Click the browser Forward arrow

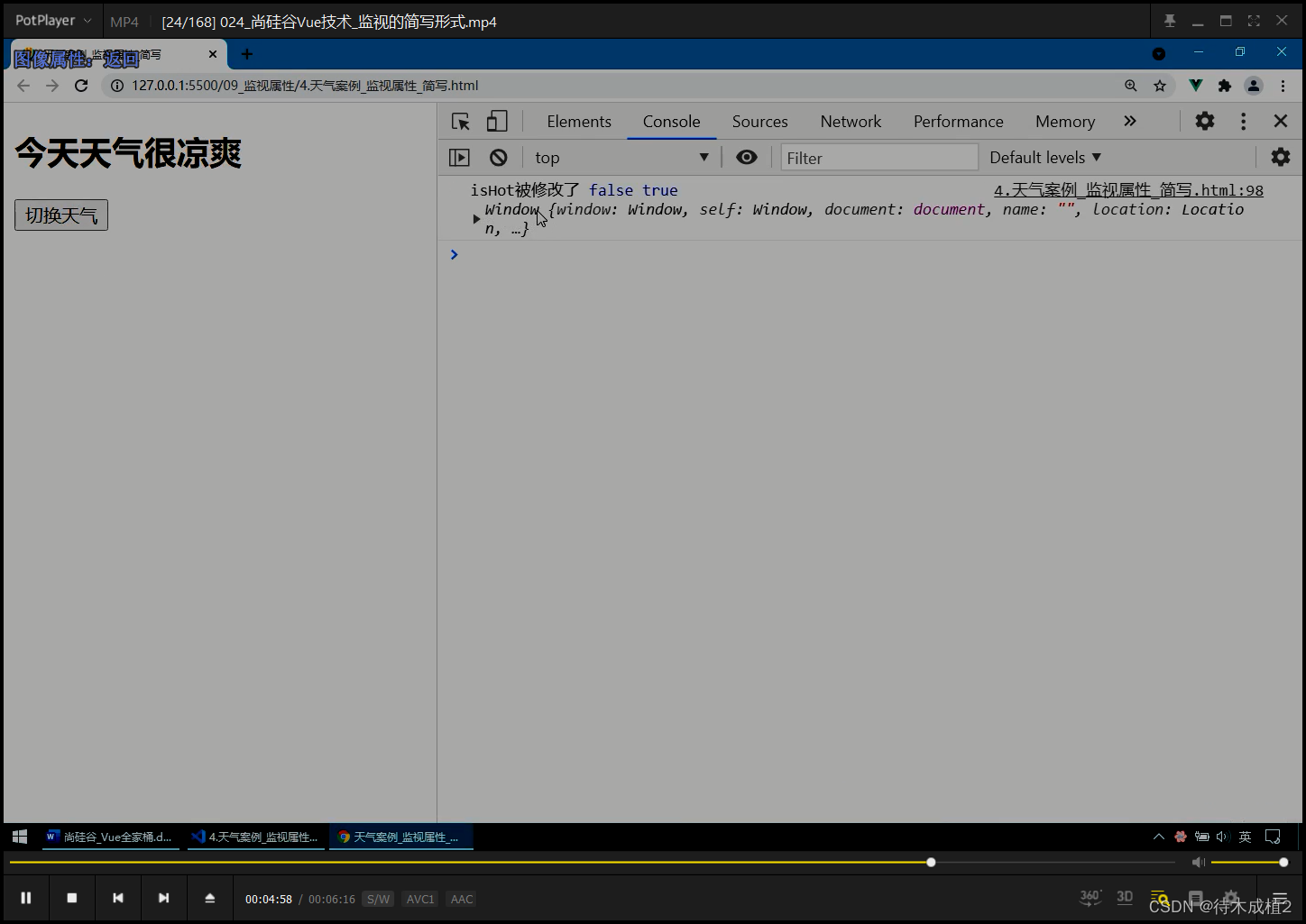[x=52, y=86]
